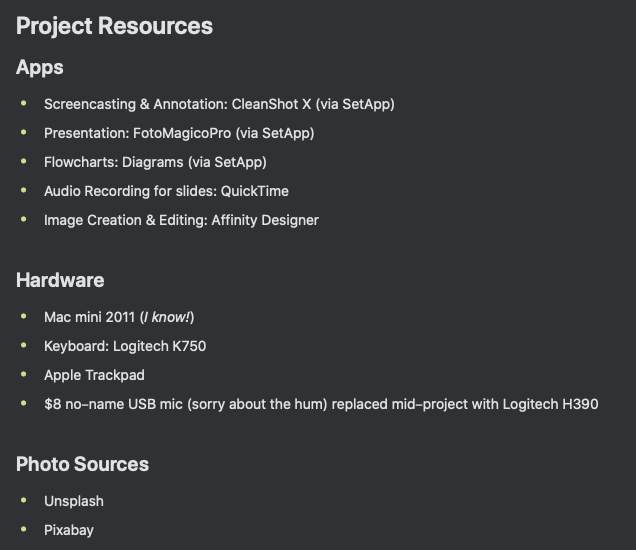Screen dimensions: 636x550
Task: Select the Flowcharts Diagrams list entry
Action: 155,162
